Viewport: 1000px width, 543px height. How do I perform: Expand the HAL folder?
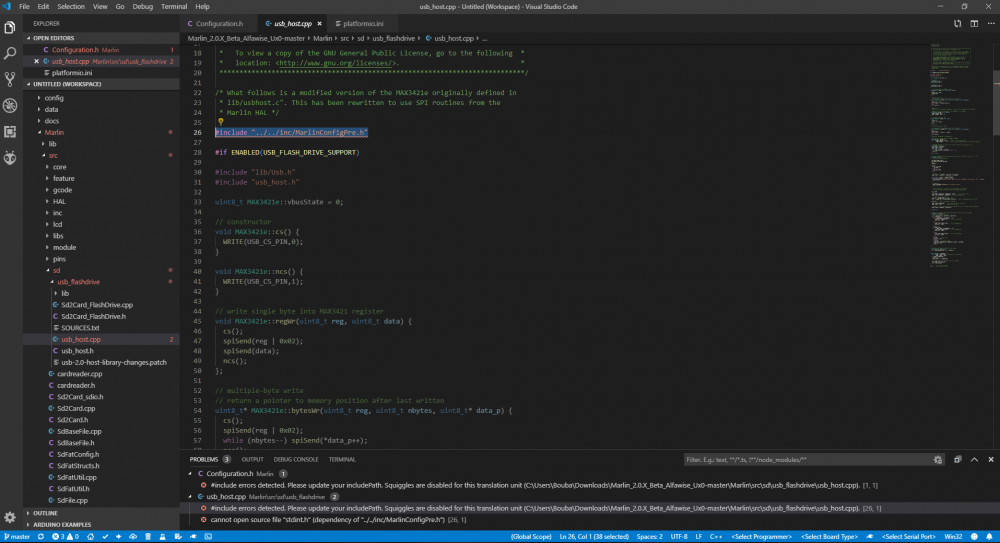(x=59, y=202)
